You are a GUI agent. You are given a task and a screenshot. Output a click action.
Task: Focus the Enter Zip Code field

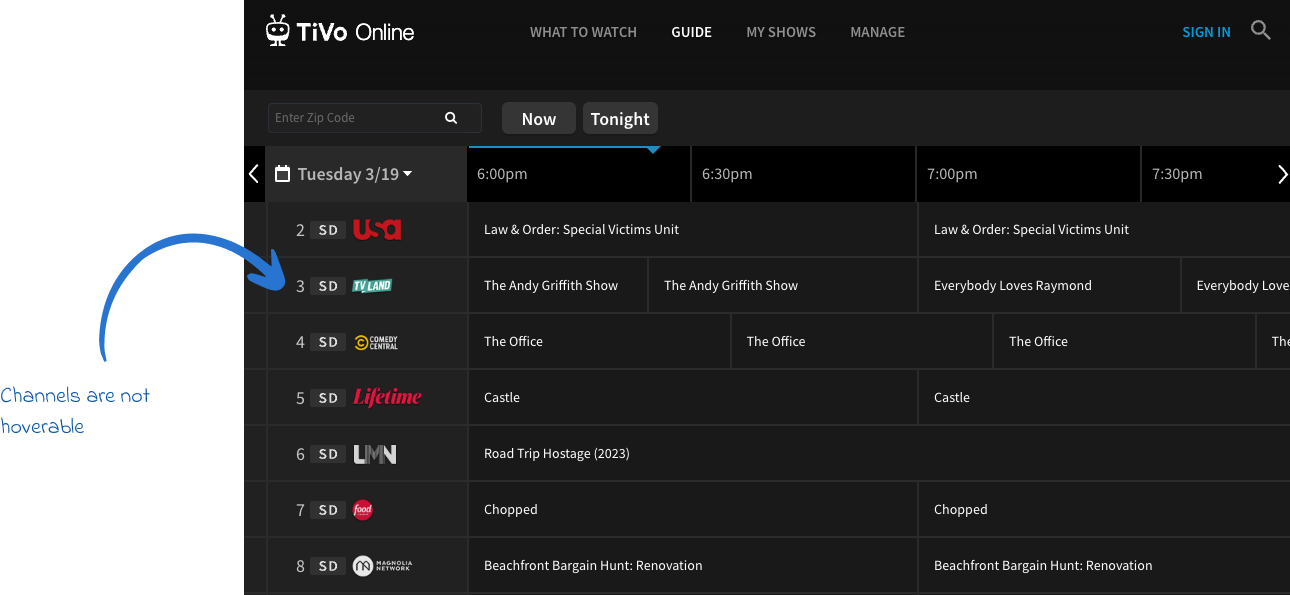click(x=375, y=118)
